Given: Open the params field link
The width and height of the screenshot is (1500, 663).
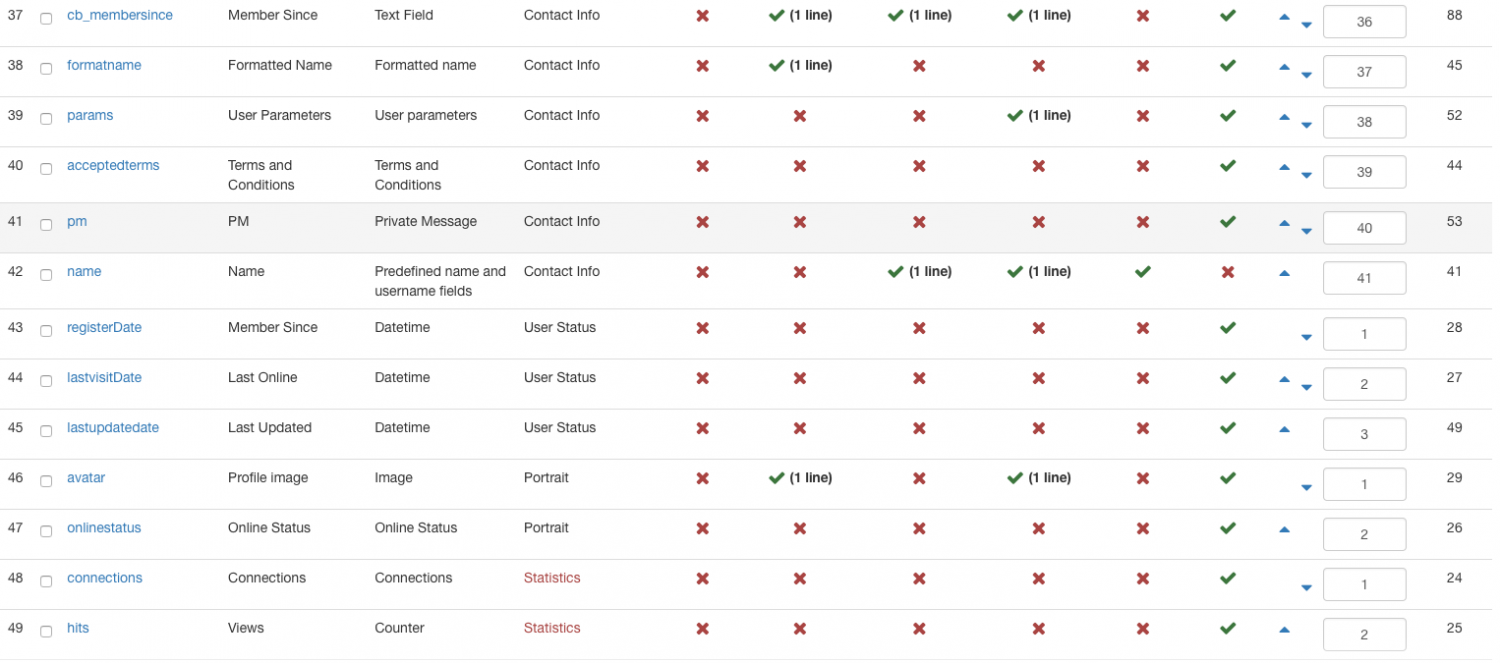Looking at the screenshot, I should pos(90,116).
